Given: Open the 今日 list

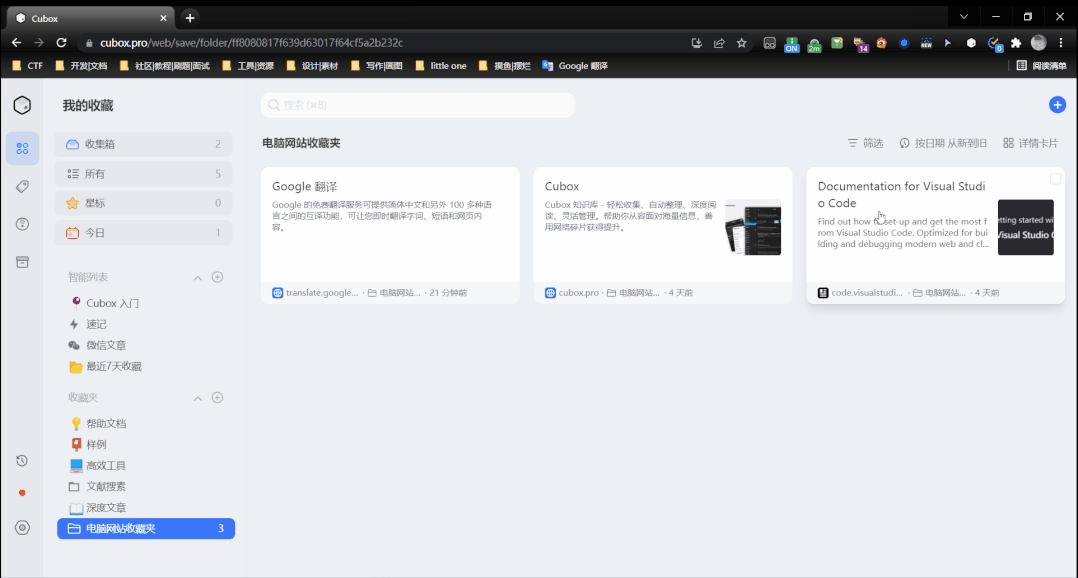Looking at the screenshot, I should click(143, 232).
